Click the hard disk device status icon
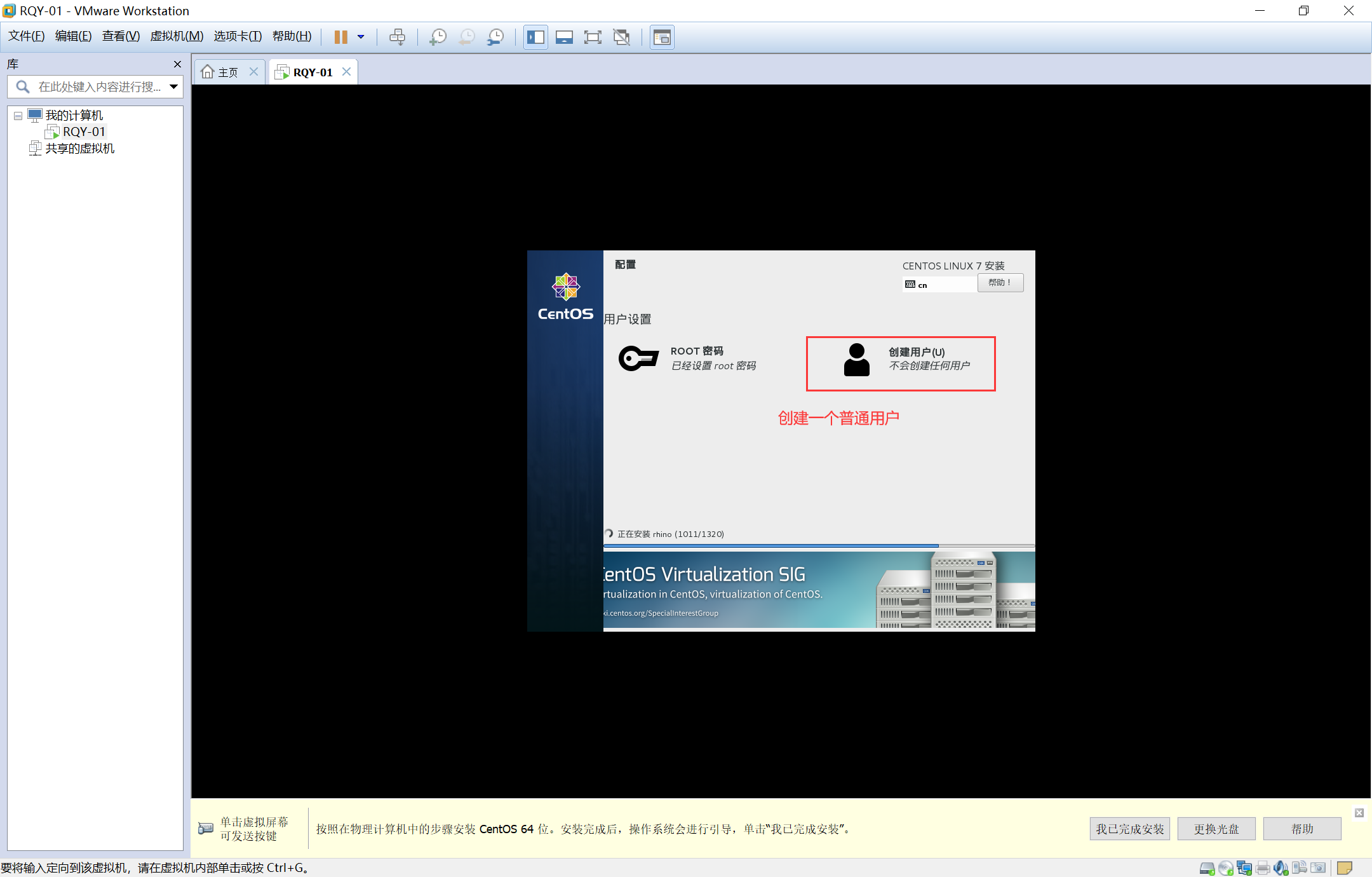The width and height of the screenshot is (1372, 877). coord(1207,867)
